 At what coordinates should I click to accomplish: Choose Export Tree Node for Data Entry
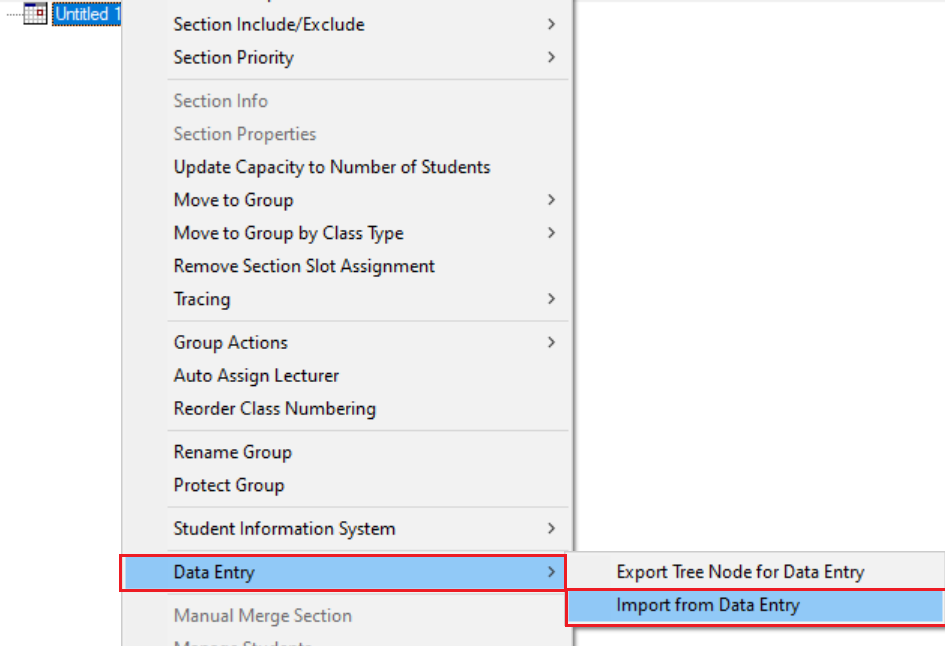click(x=740, y=572)
